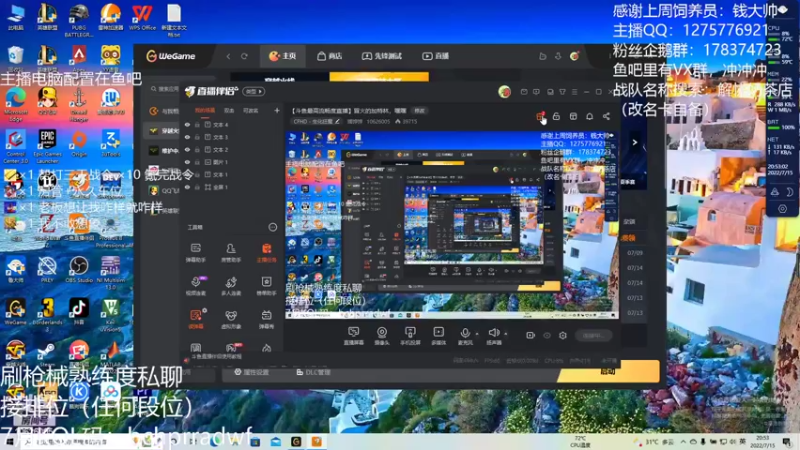
Task: Toggle visibility of the 全屏 1 layer
Action: point(187,187)
